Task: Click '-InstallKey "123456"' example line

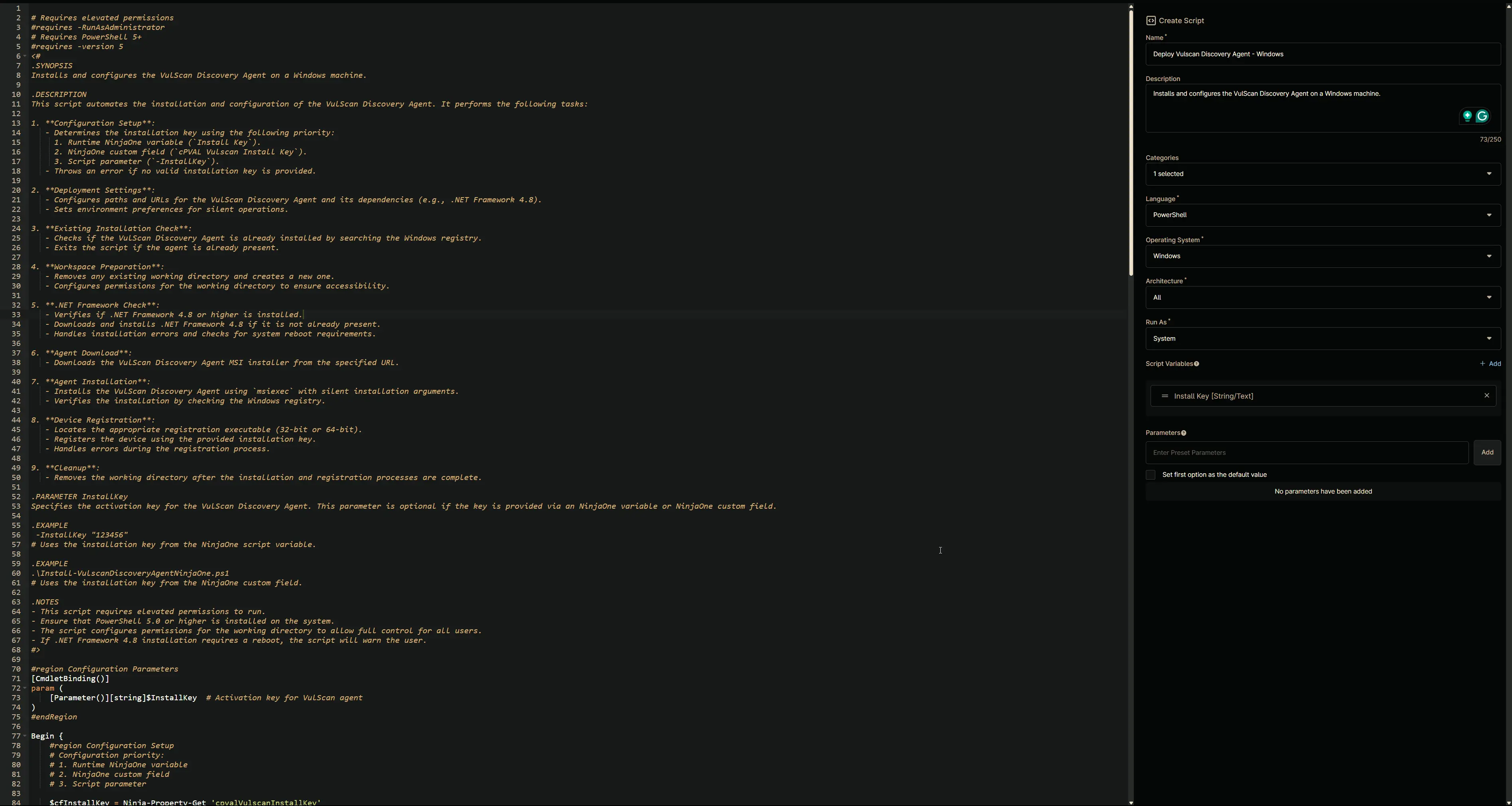Action: point(82,535)
